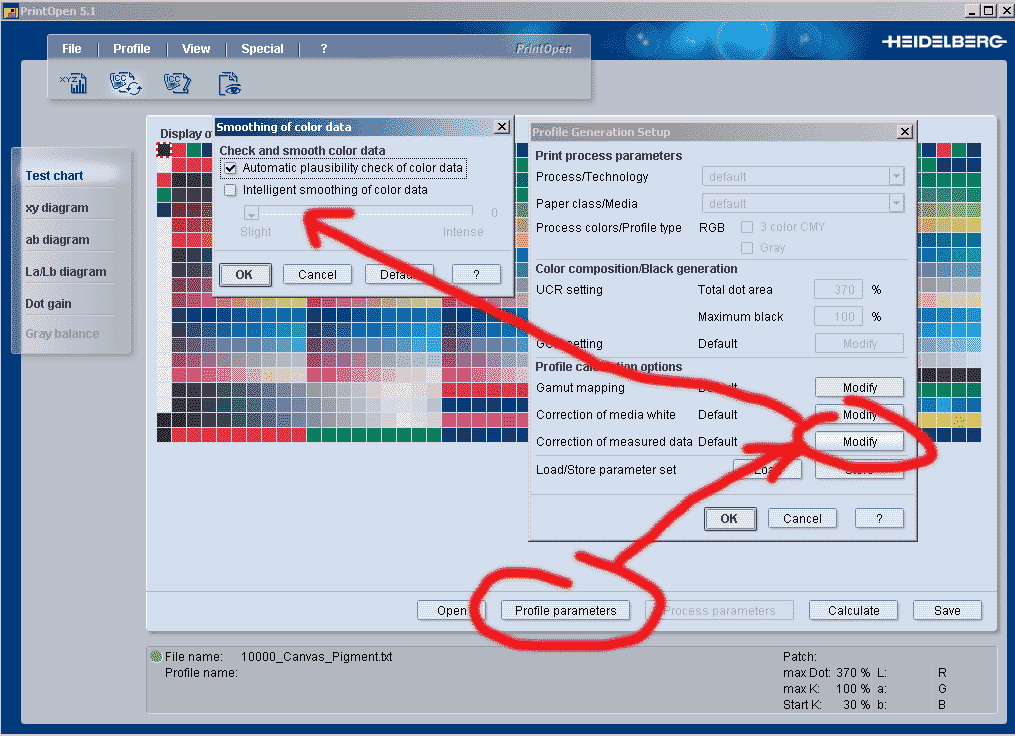Enable Intelligent smoothing of color data
Viewport: 1015px width, 736px height.
[x=230, y=190]
